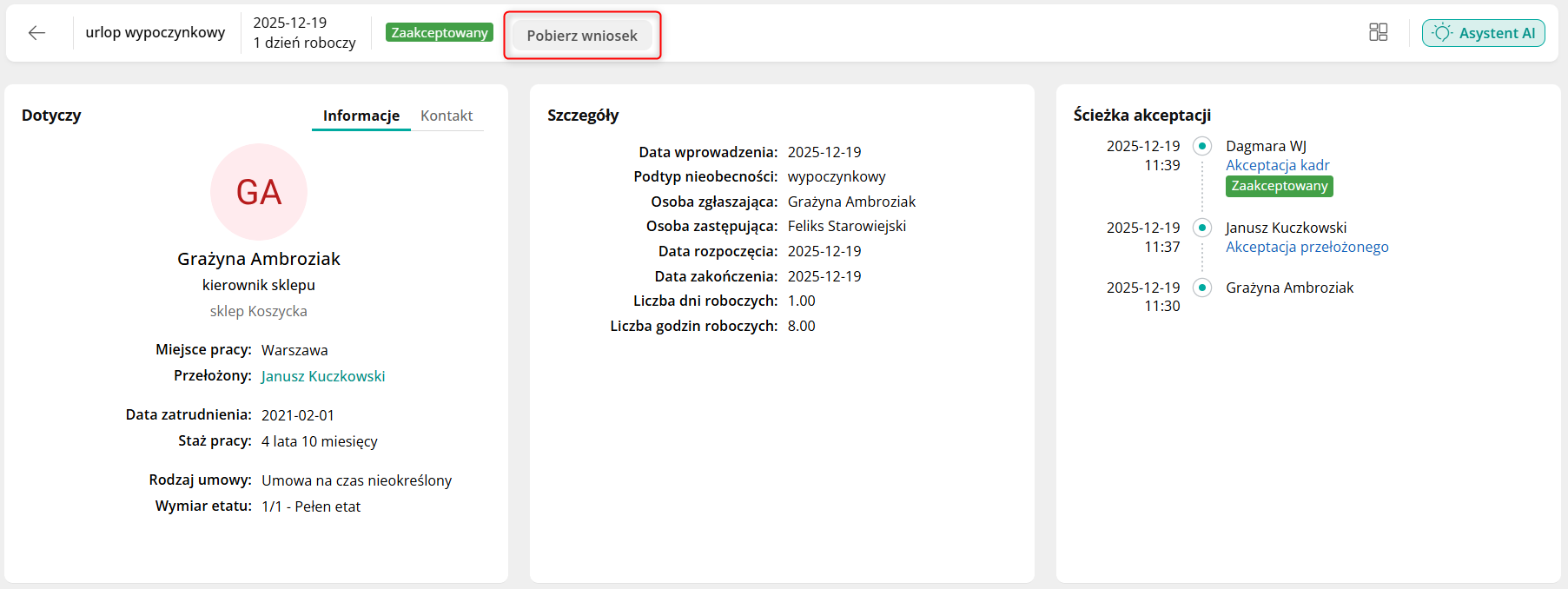Click the urlop wypoczynkowy title field
This screenshot has width=1568, height=589.
click(x=155, y=31)
